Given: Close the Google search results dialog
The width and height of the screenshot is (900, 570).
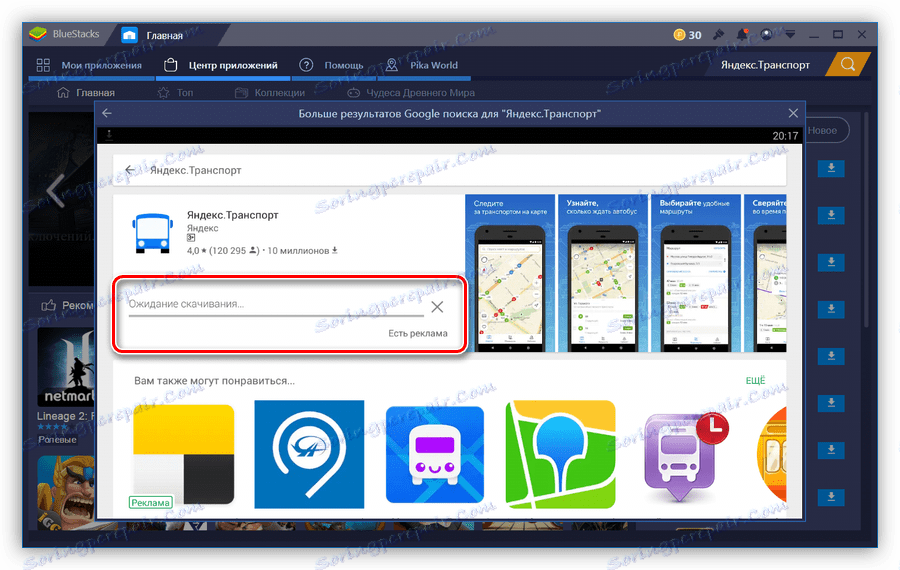Looking at the screenshot, I should click(793, 113).
